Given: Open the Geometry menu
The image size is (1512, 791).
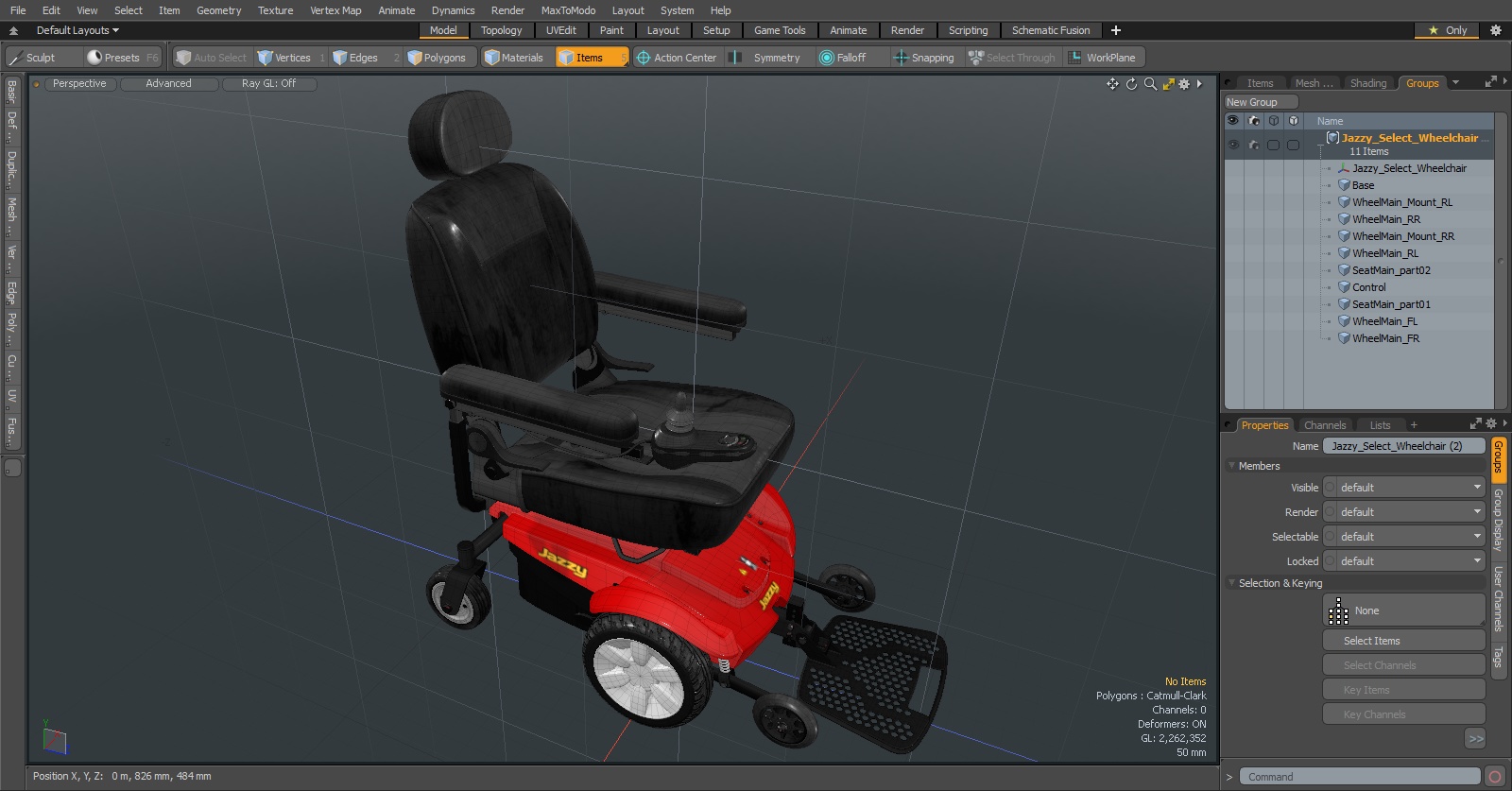Looking at the screenshot, I should tap(219, 10).
